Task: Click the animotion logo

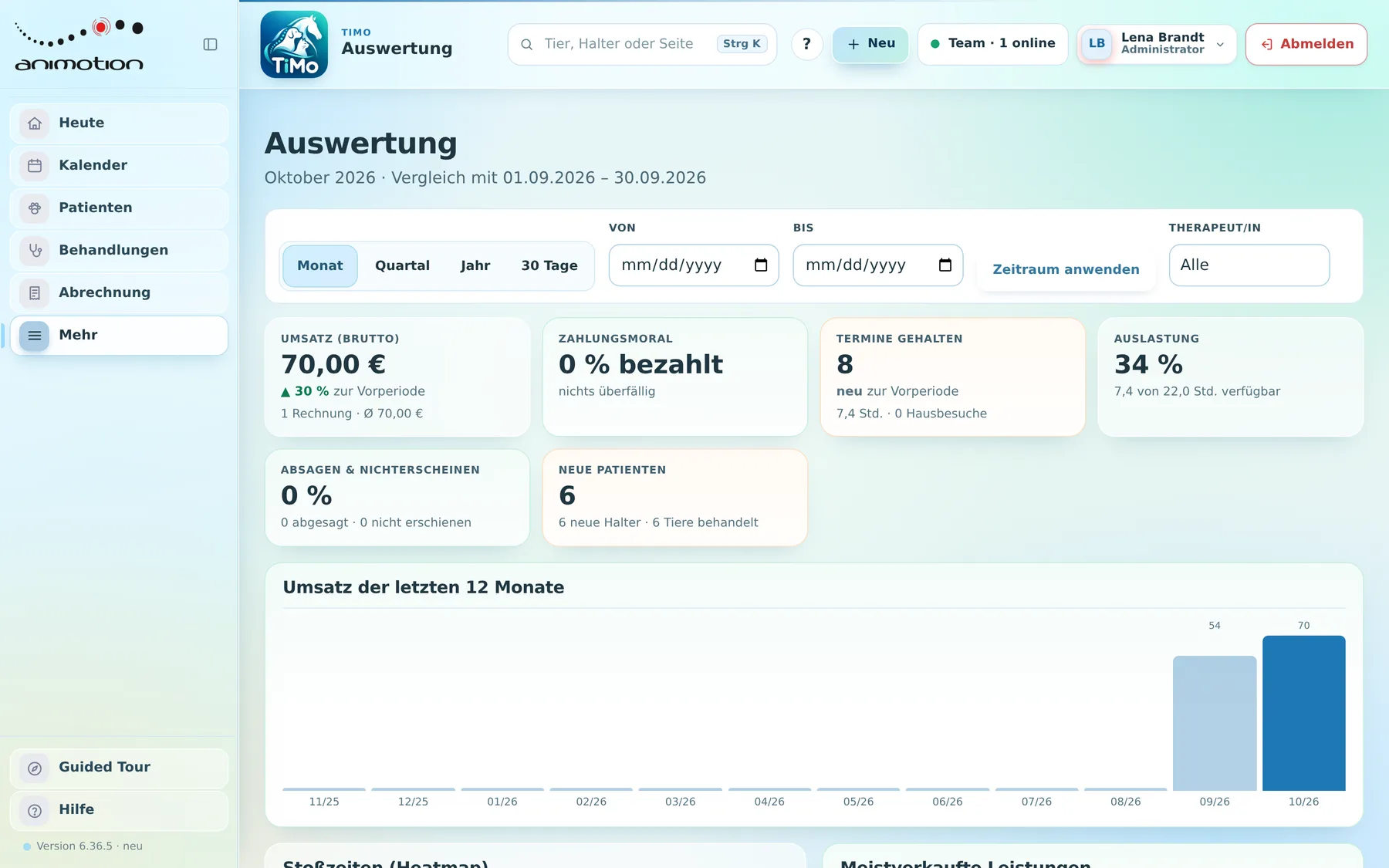Action: click(x=79, y=45)
